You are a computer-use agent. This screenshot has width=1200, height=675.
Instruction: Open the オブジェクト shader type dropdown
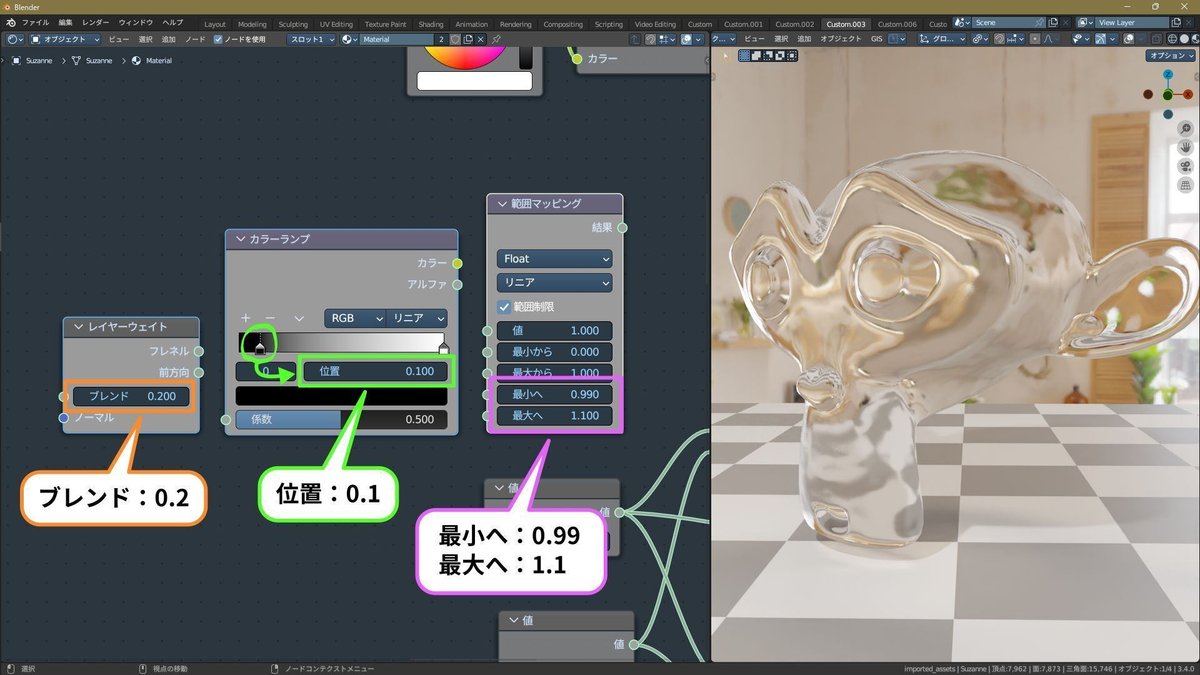point(65,39)
